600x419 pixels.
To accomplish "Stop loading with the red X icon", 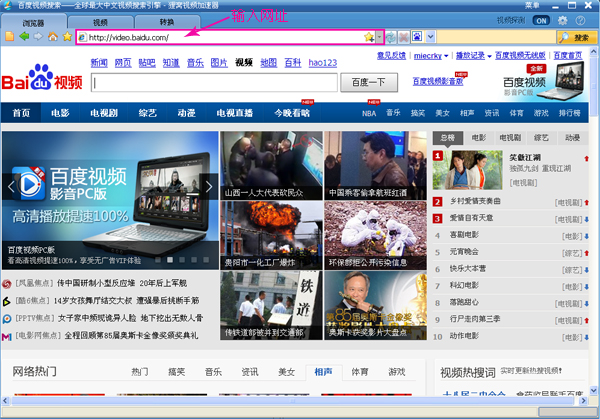I will [404, 37].
